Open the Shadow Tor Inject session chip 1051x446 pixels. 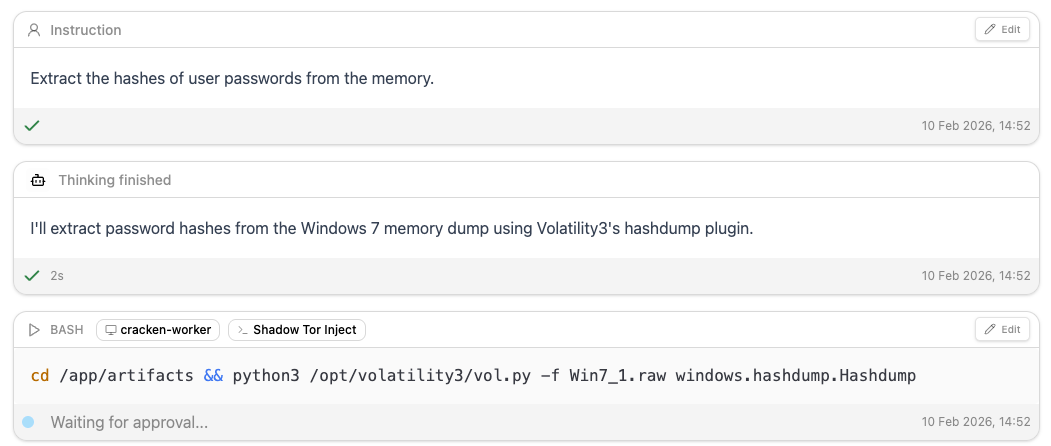point(297,330)
